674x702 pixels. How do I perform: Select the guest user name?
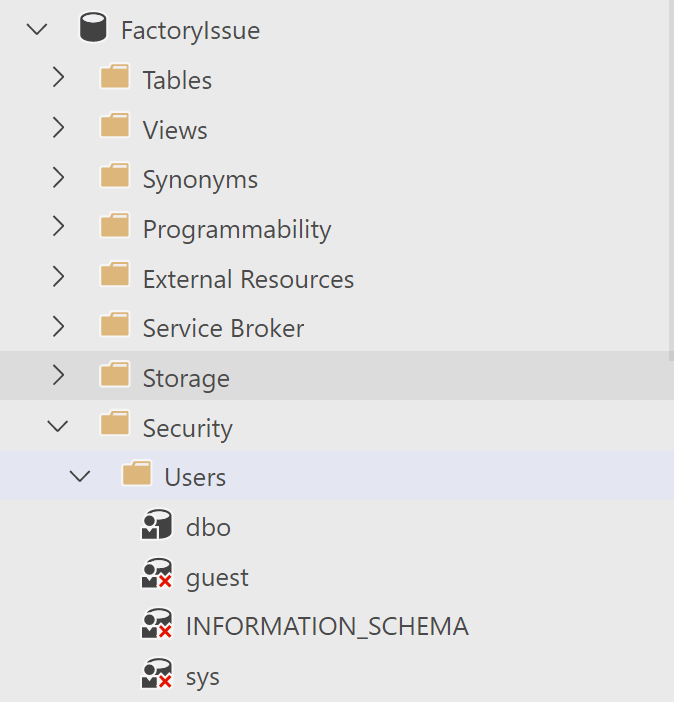click(x=217, y=578)
